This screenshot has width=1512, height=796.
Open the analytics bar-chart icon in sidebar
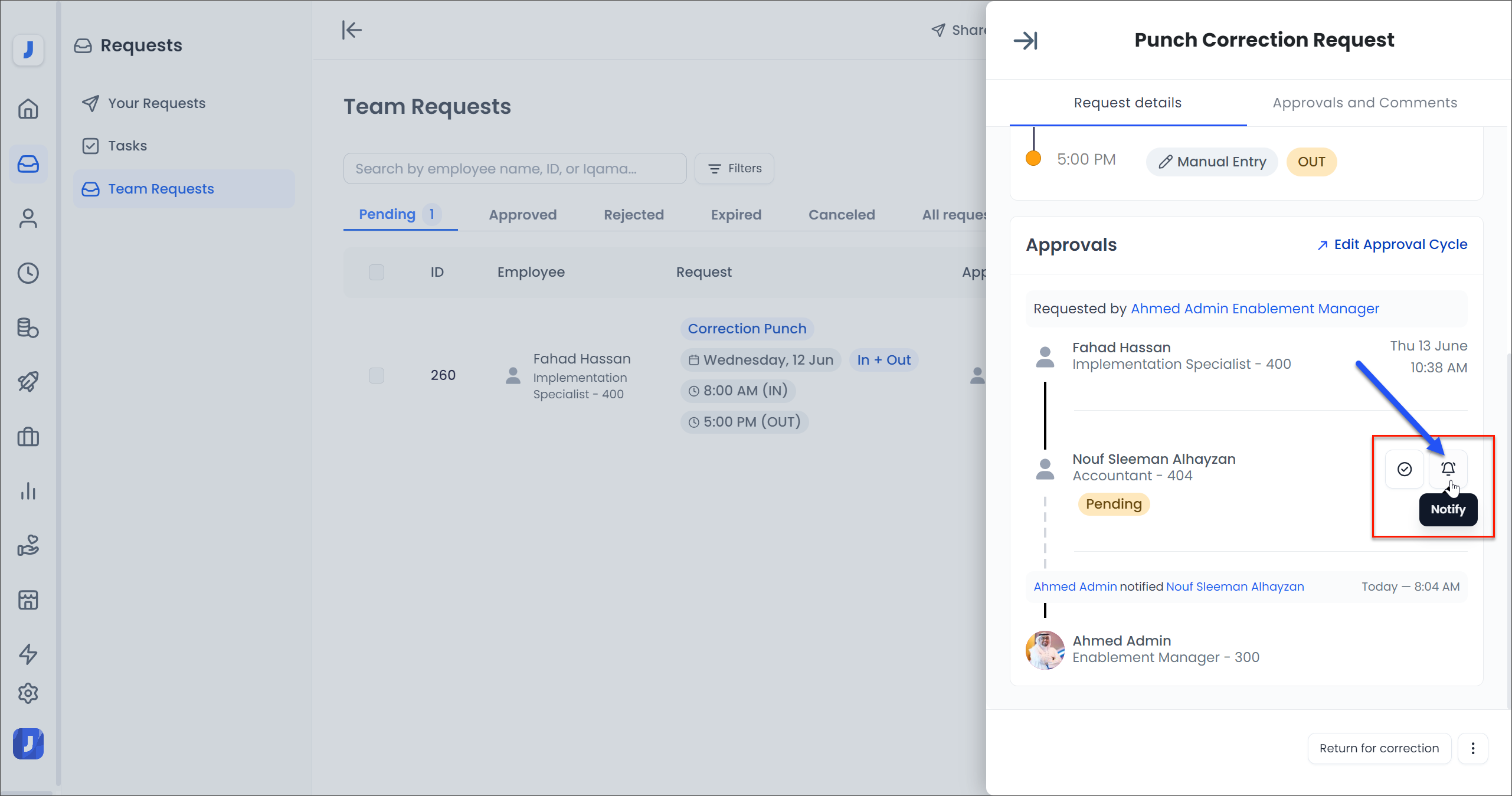pos(28,492)
